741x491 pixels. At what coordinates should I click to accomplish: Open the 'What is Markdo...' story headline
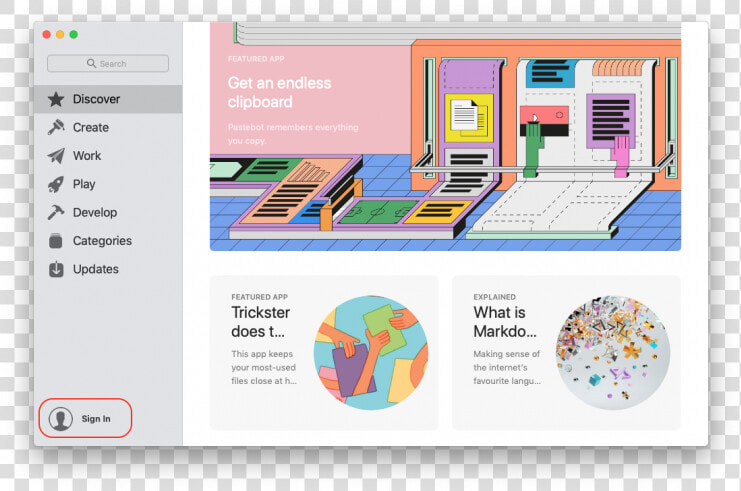tap(505, 322)
